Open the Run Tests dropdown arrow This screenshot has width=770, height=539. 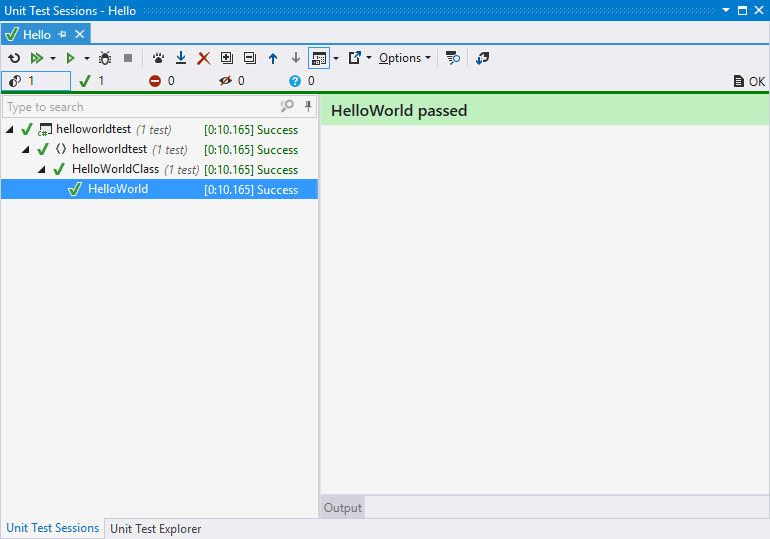coord(84,59)
